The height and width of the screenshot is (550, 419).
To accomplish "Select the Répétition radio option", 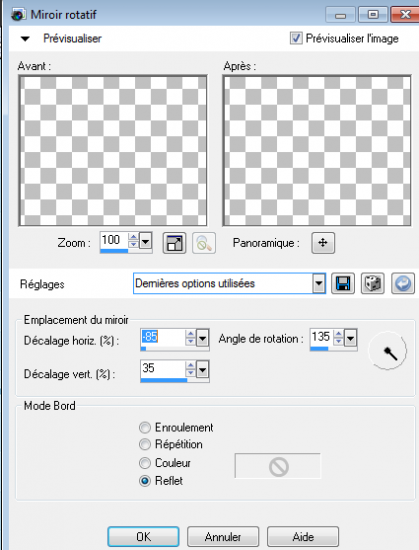I will click(x=145, y=444).
